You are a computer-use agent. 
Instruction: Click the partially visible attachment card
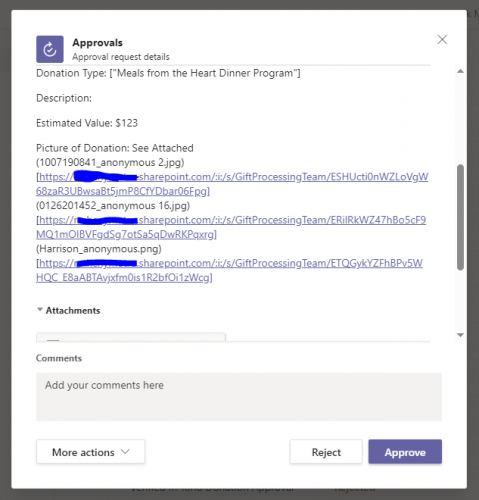click(131, 337)
